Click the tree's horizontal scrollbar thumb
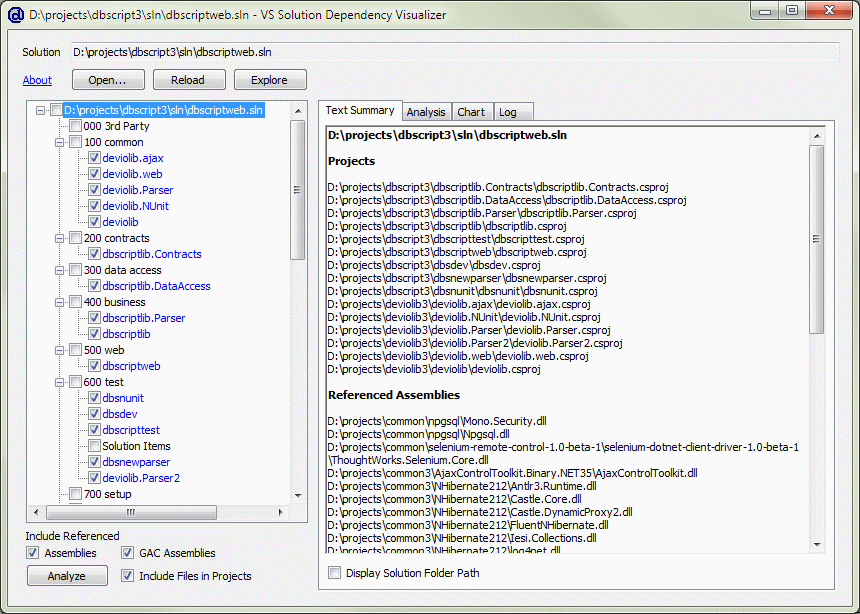 click(132, 512)
